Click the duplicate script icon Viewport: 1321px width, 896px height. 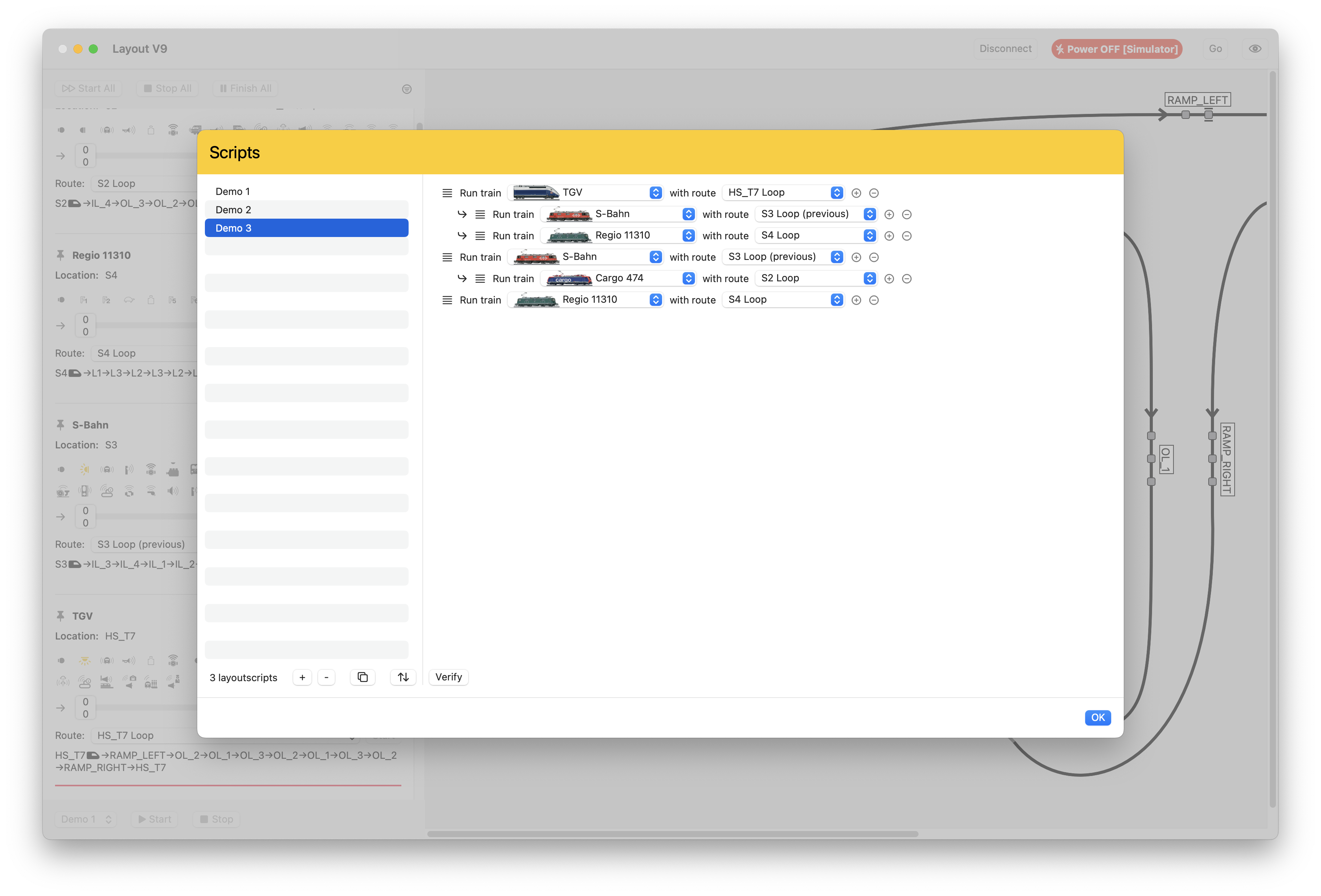coord(362,677)
